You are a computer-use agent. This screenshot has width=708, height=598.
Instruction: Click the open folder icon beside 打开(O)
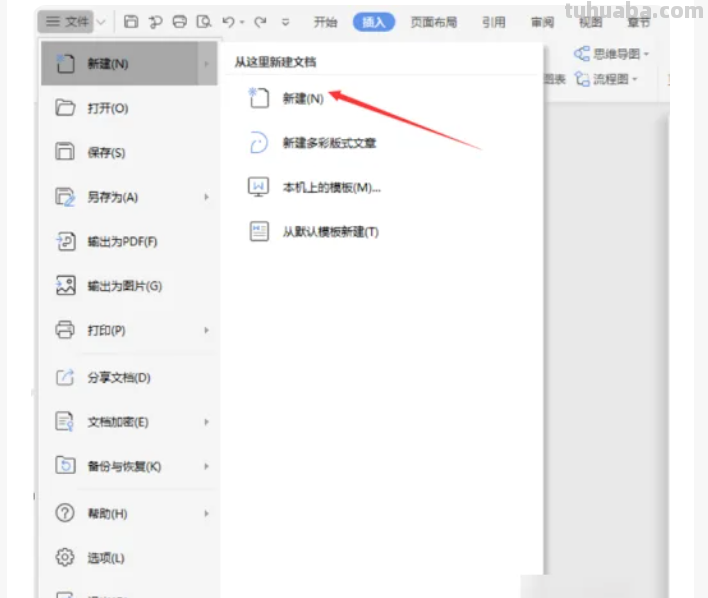[65, 108]
